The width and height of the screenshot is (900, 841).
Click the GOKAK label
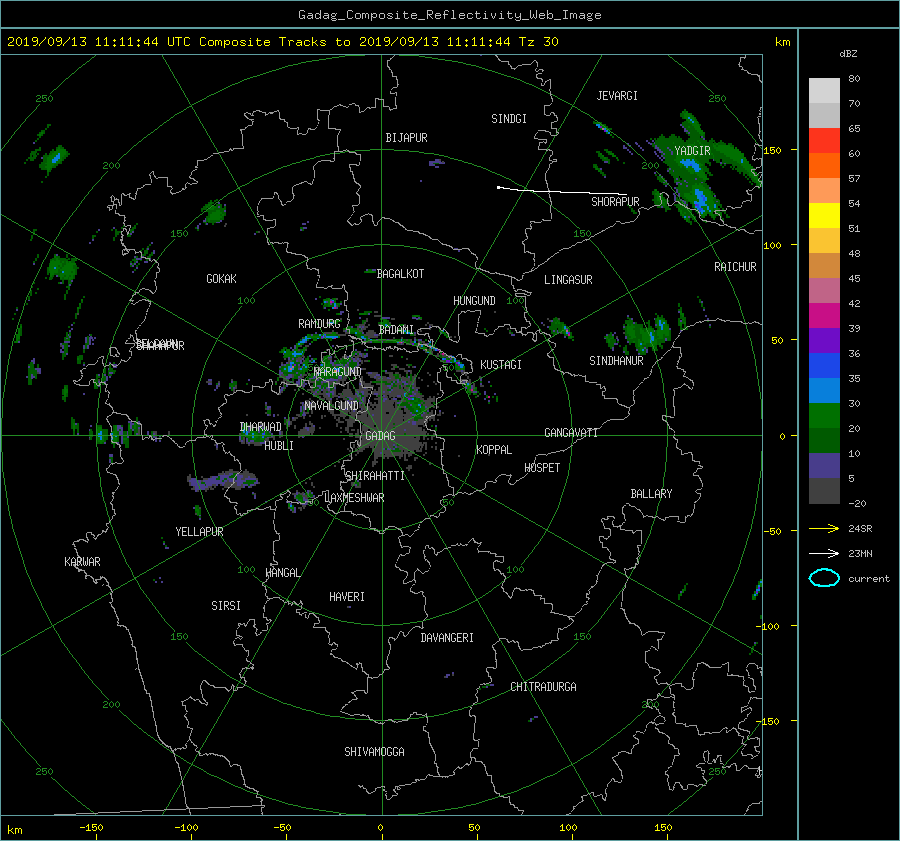pyautogui.click(x=221, y=279)
